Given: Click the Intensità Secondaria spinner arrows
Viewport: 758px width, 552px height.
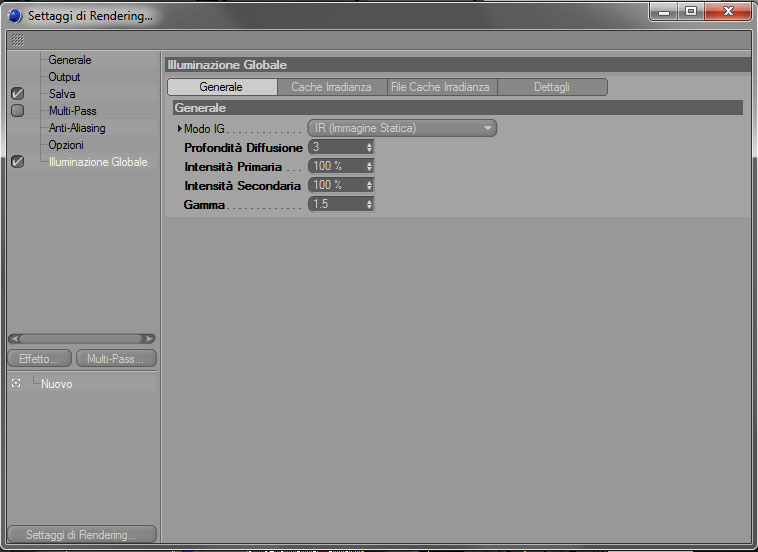Looking at the screenshot, I should pos(369,185).
